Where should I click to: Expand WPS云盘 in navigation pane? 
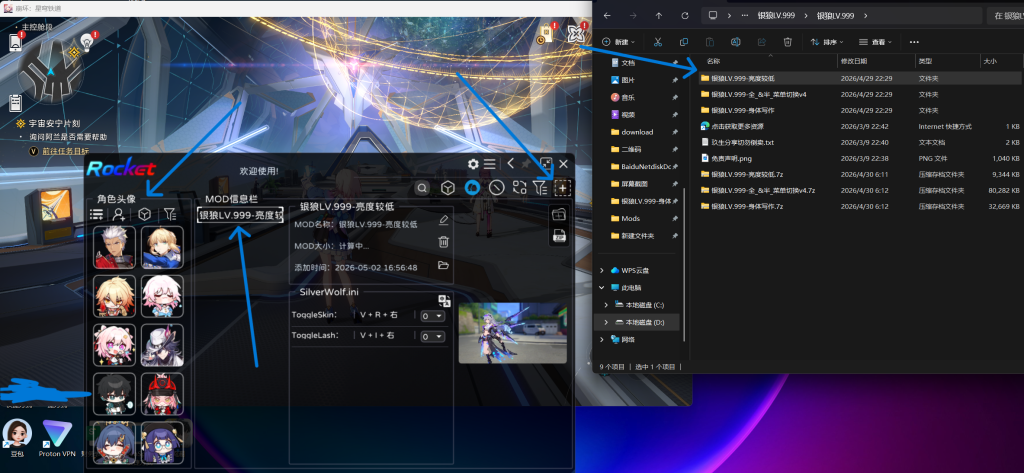click(601, 270)
